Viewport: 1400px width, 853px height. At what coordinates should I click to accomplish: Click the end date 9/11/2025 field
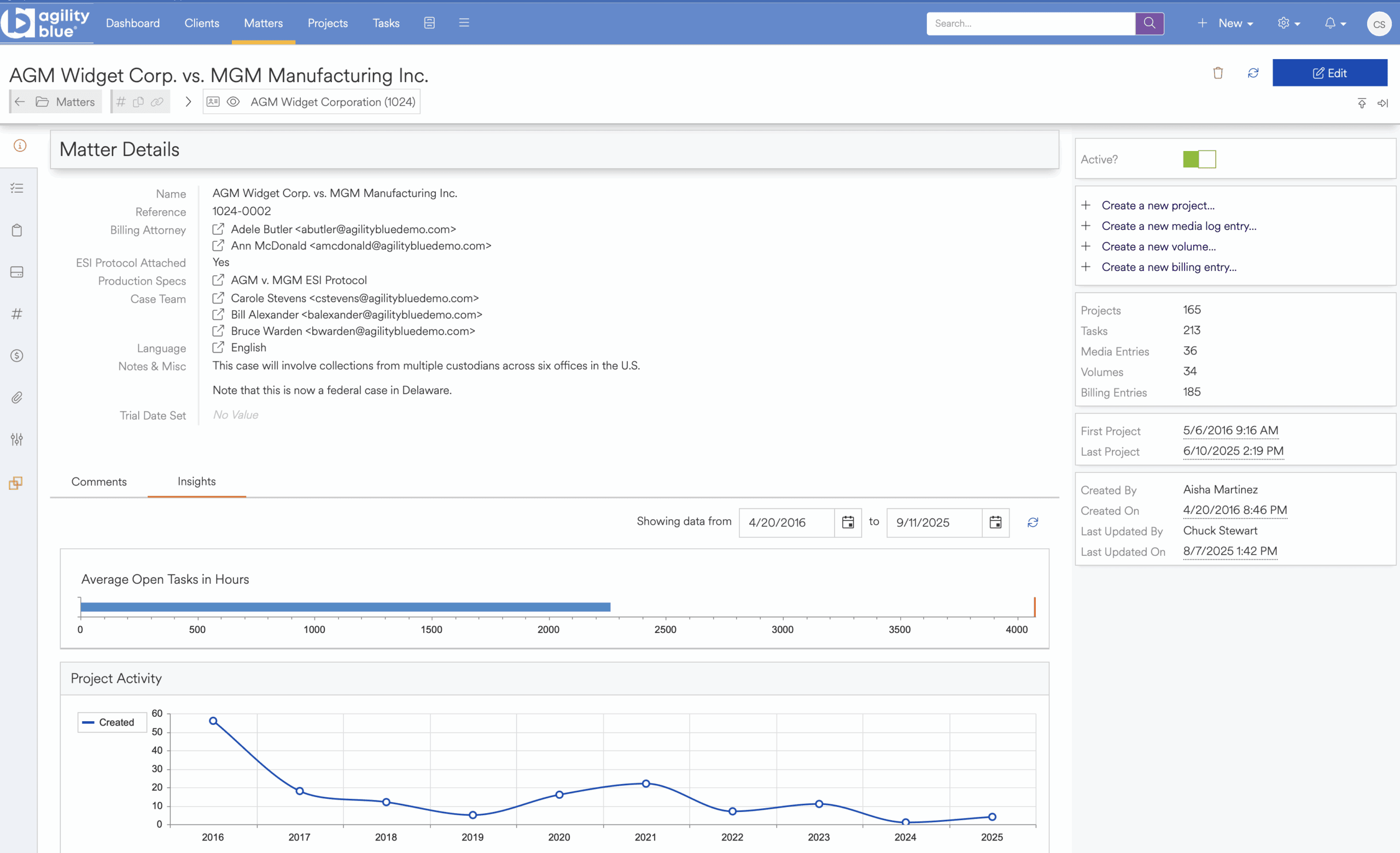pyautogui.click(x=934, y=523)
